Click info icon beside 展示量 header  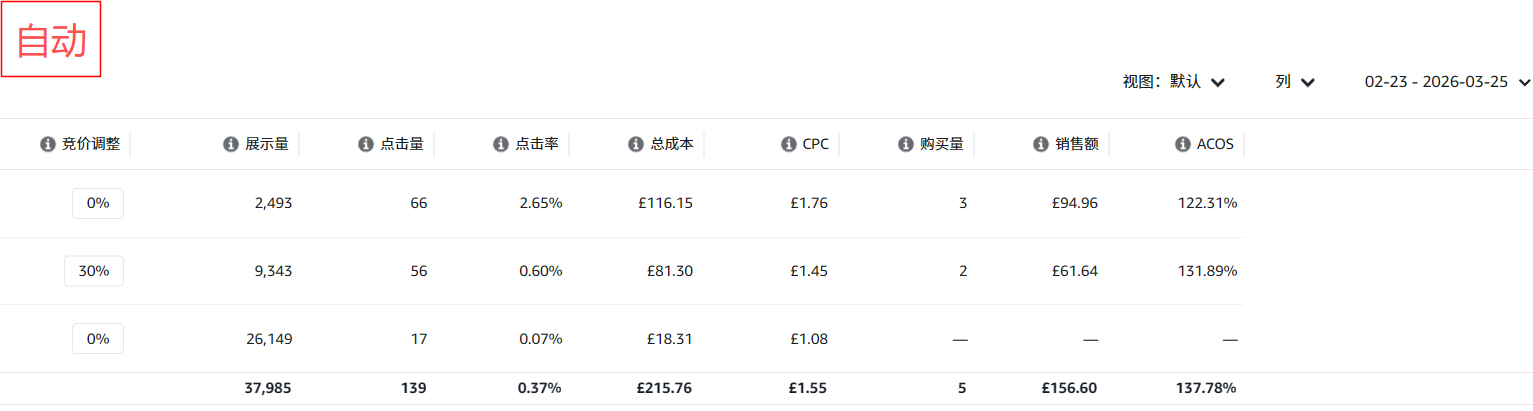(230, 144)
